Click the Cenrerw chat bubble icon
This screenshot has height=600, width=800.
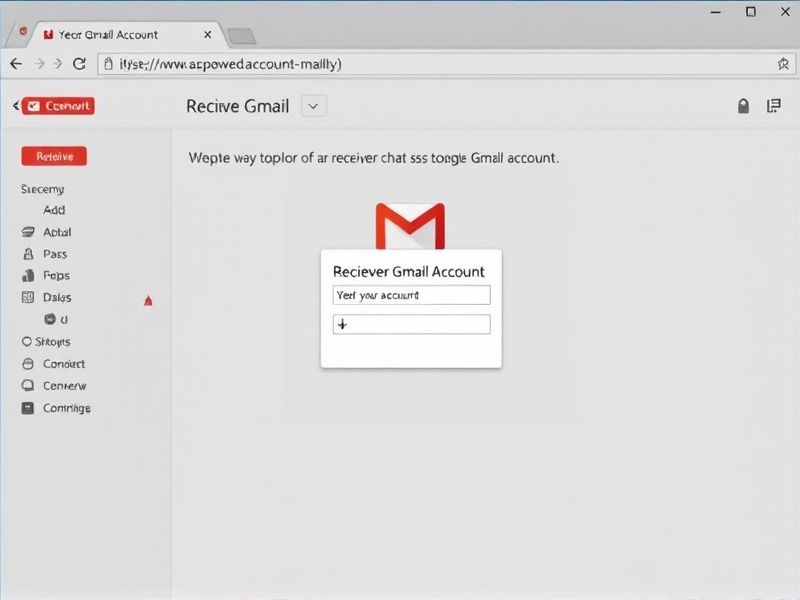click(x=28, y=385)
